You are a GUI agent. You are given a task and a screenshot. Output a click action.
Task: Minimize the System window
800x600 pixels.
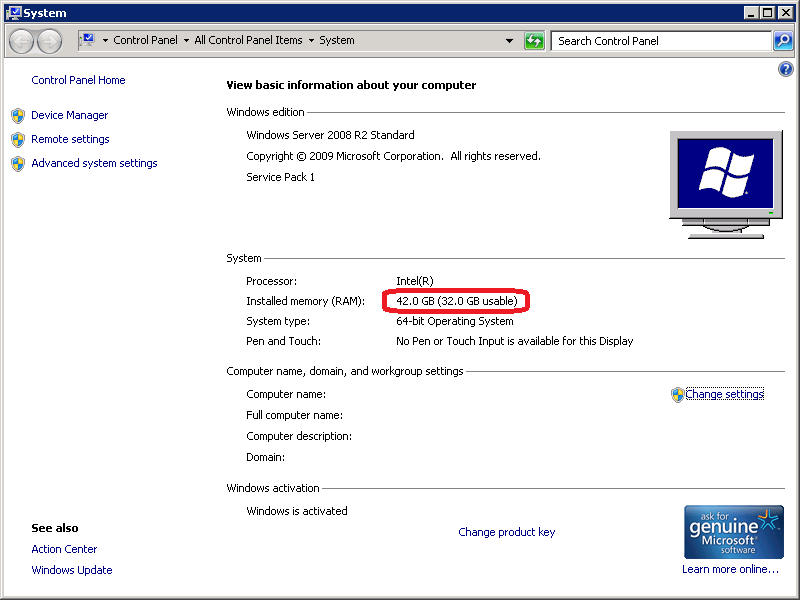[751, 13]
